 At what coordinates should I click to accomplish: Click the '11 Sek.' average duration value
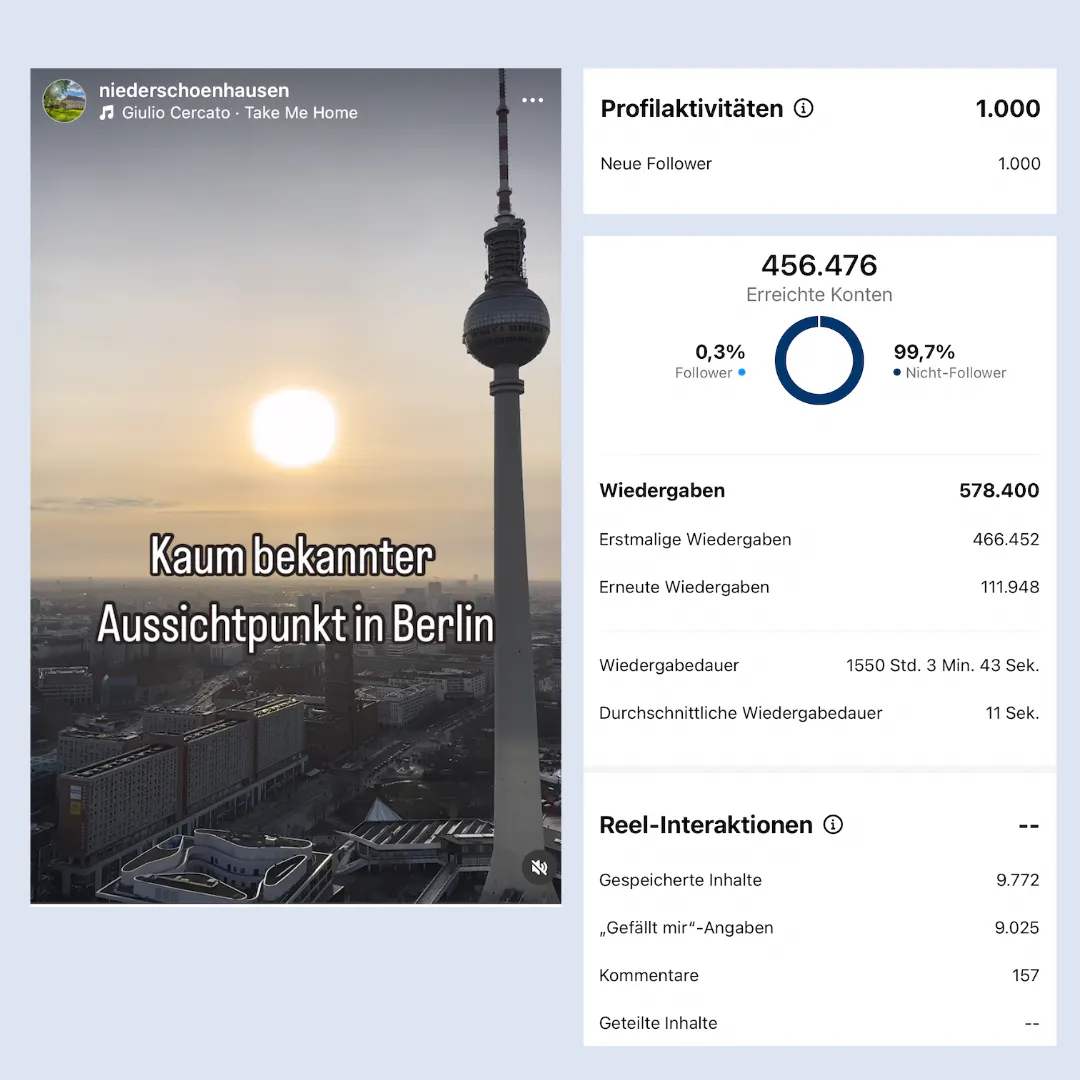(x=1012, y=713)
